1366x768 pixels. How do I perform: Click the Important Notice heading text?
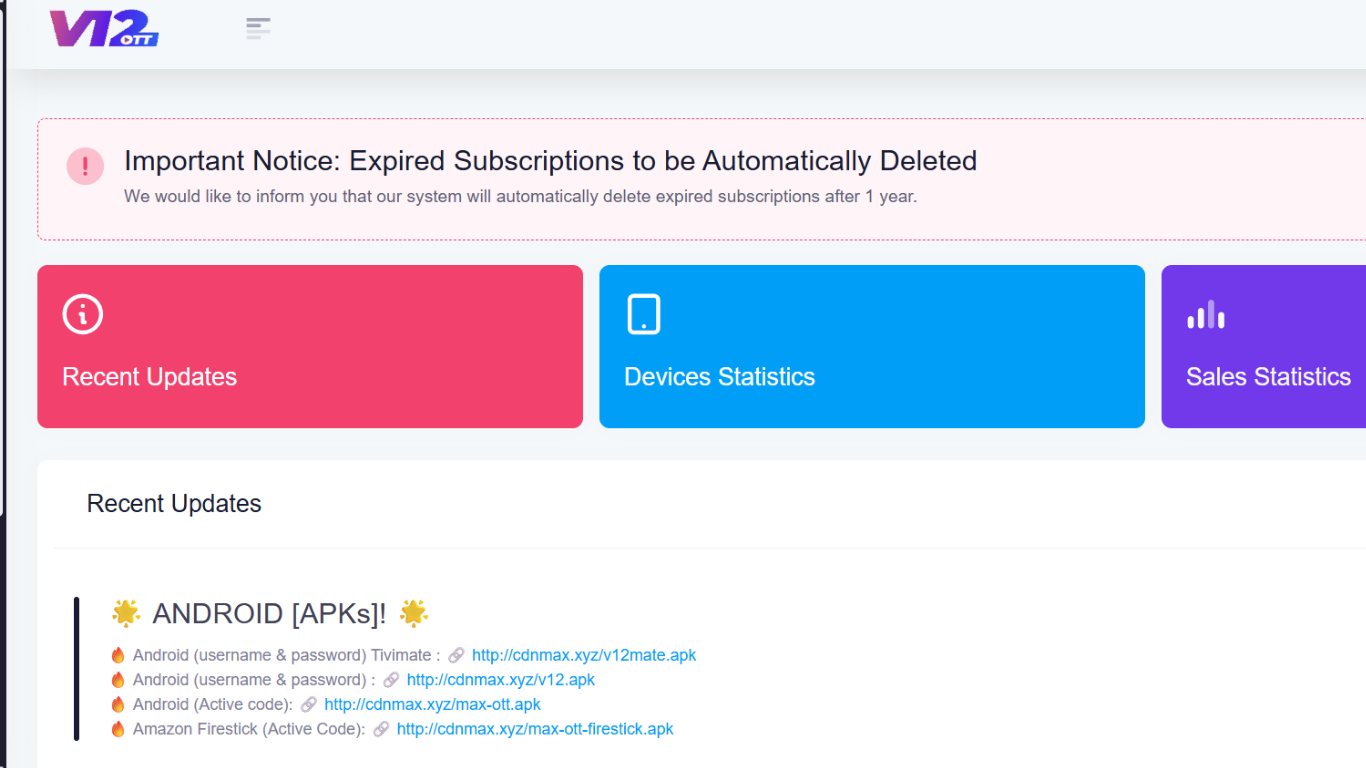coord(550,161)
